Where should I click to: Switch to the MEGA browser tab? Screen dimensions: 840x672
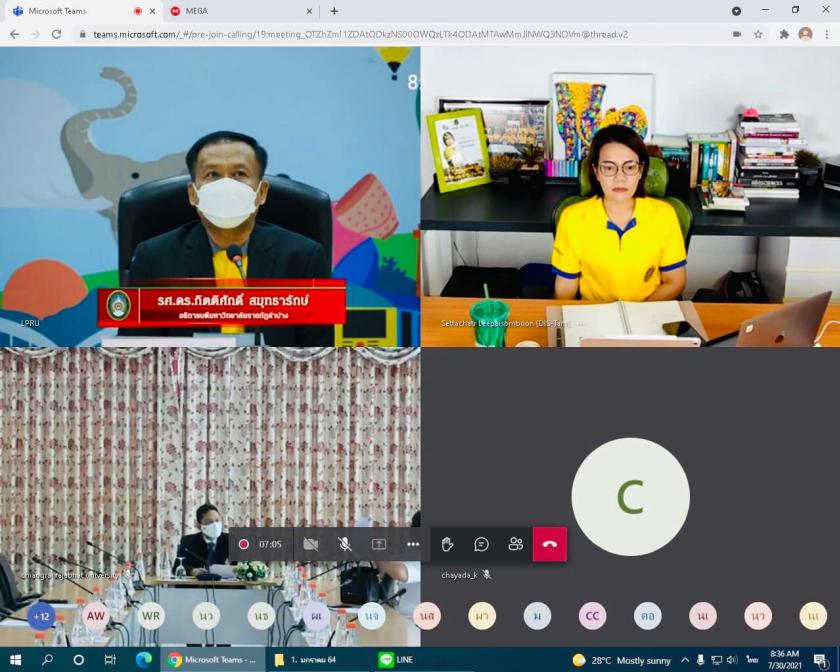pyautogui.click(x=242, y=11)
